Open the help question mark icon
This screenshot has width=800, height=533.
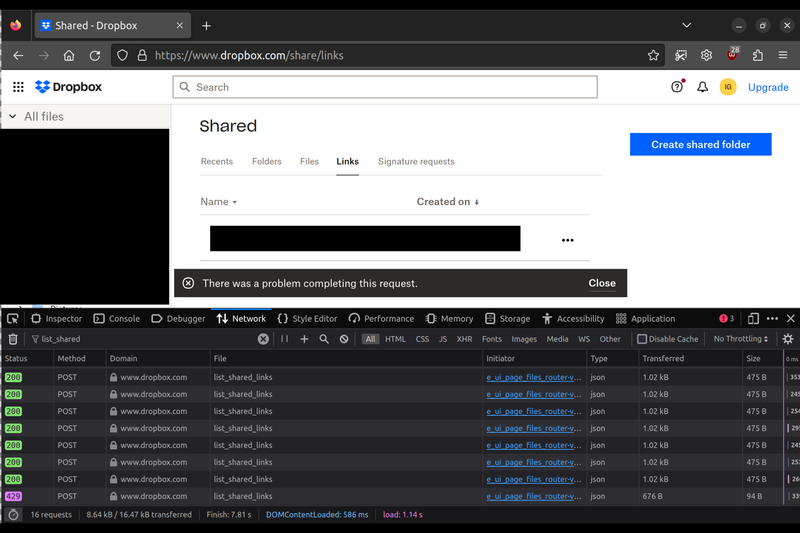click(x=677, y=87)
